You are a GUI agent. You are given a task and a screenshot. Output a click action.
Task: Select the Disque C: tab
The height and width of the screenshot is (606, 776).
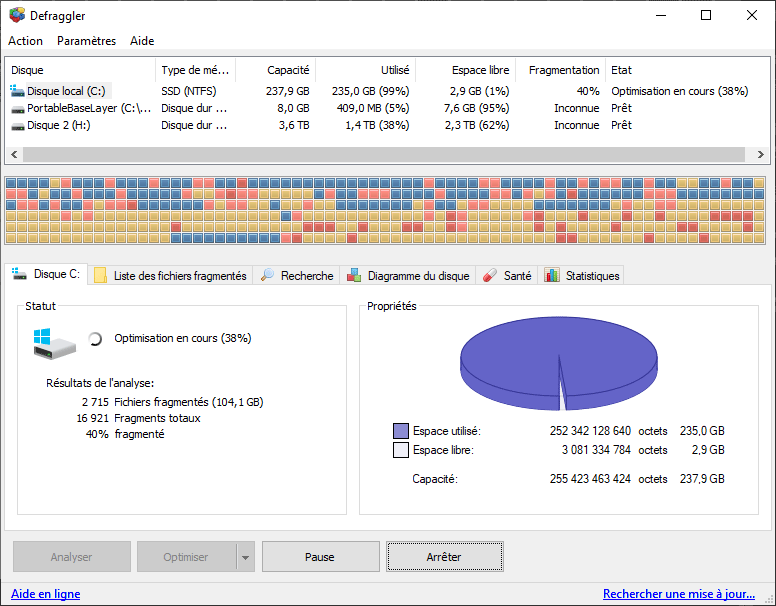click(46, 274)
